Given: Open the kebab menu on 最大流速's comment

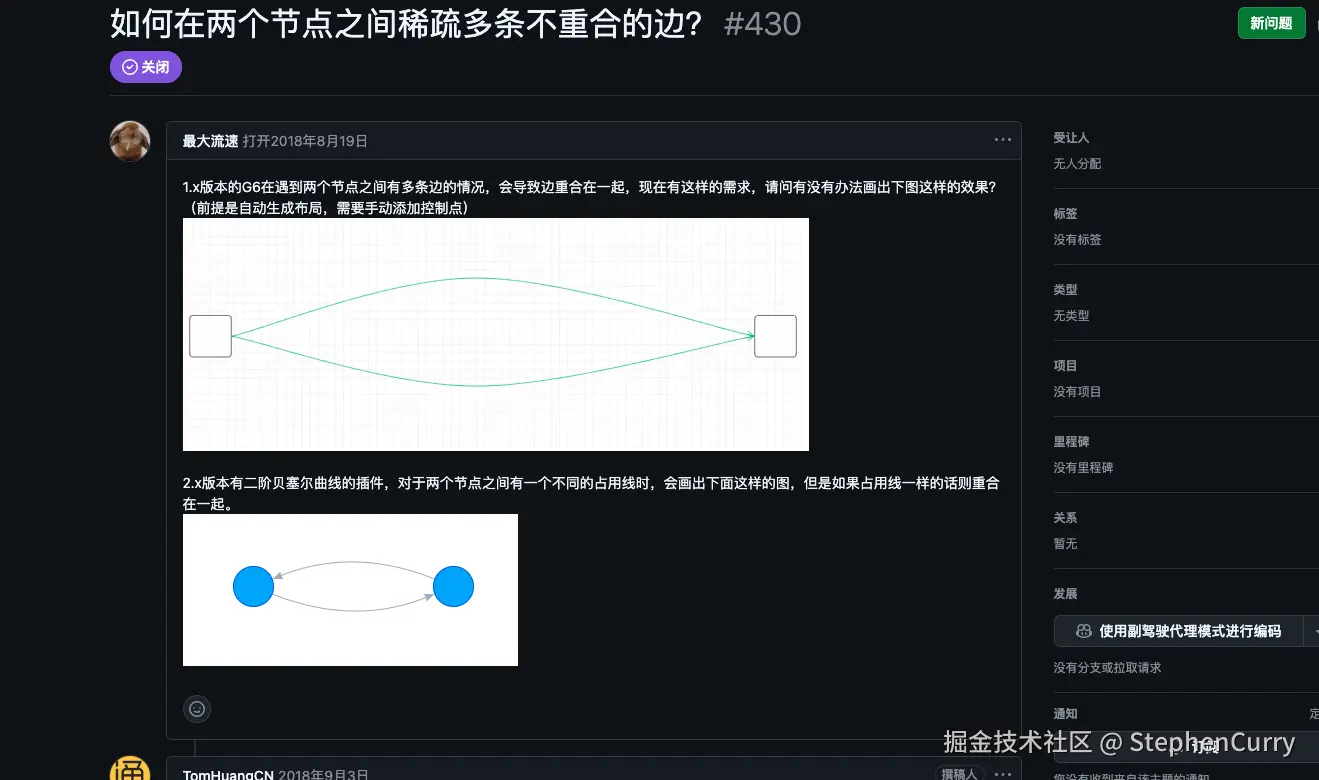Looking at the screenshot, I should pyautogui.click(x=1002, y=139).
